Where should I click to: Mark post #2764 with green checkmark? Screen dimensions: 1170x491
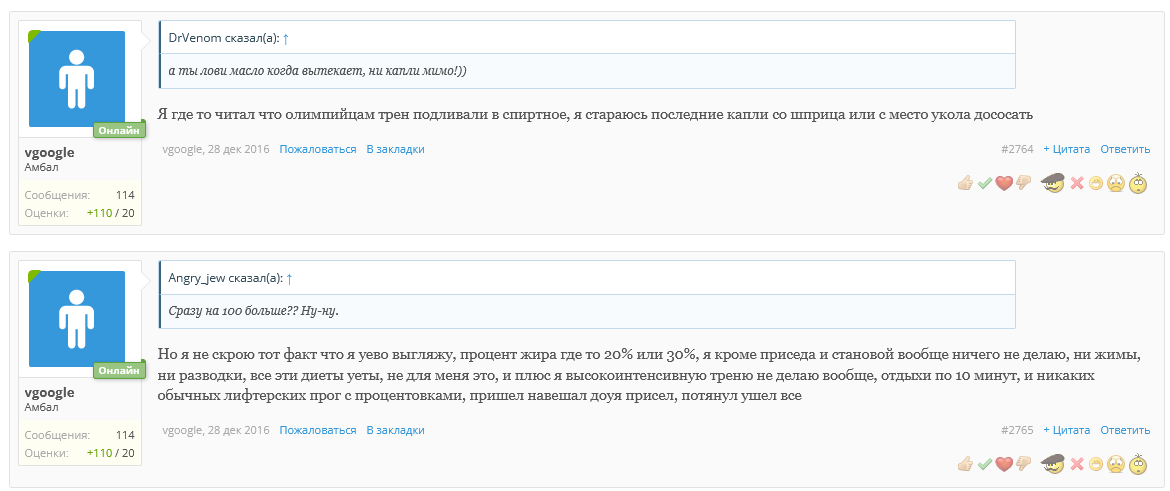point(985,183)
